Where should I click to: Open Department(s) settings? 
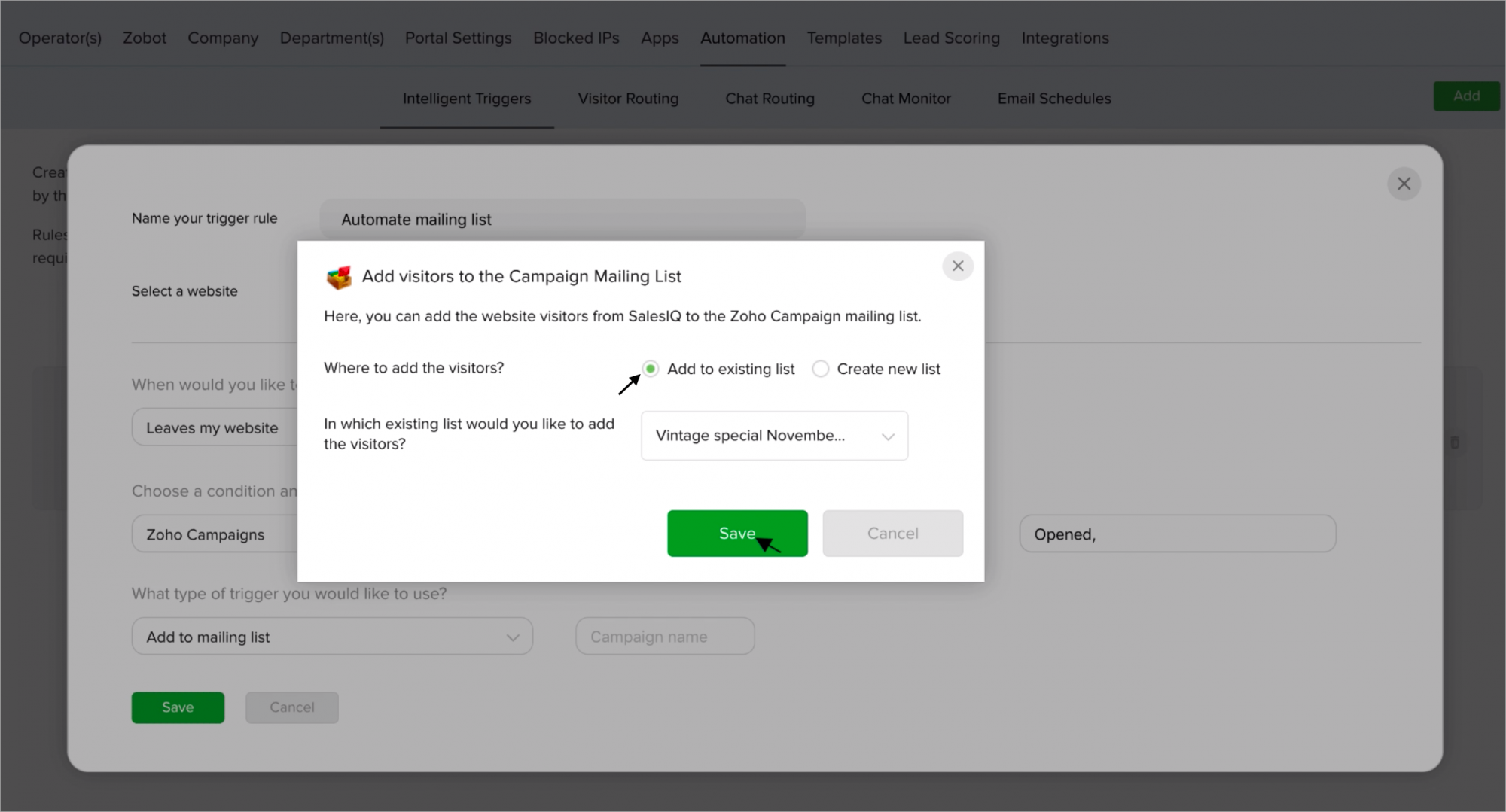pos(332,38)
